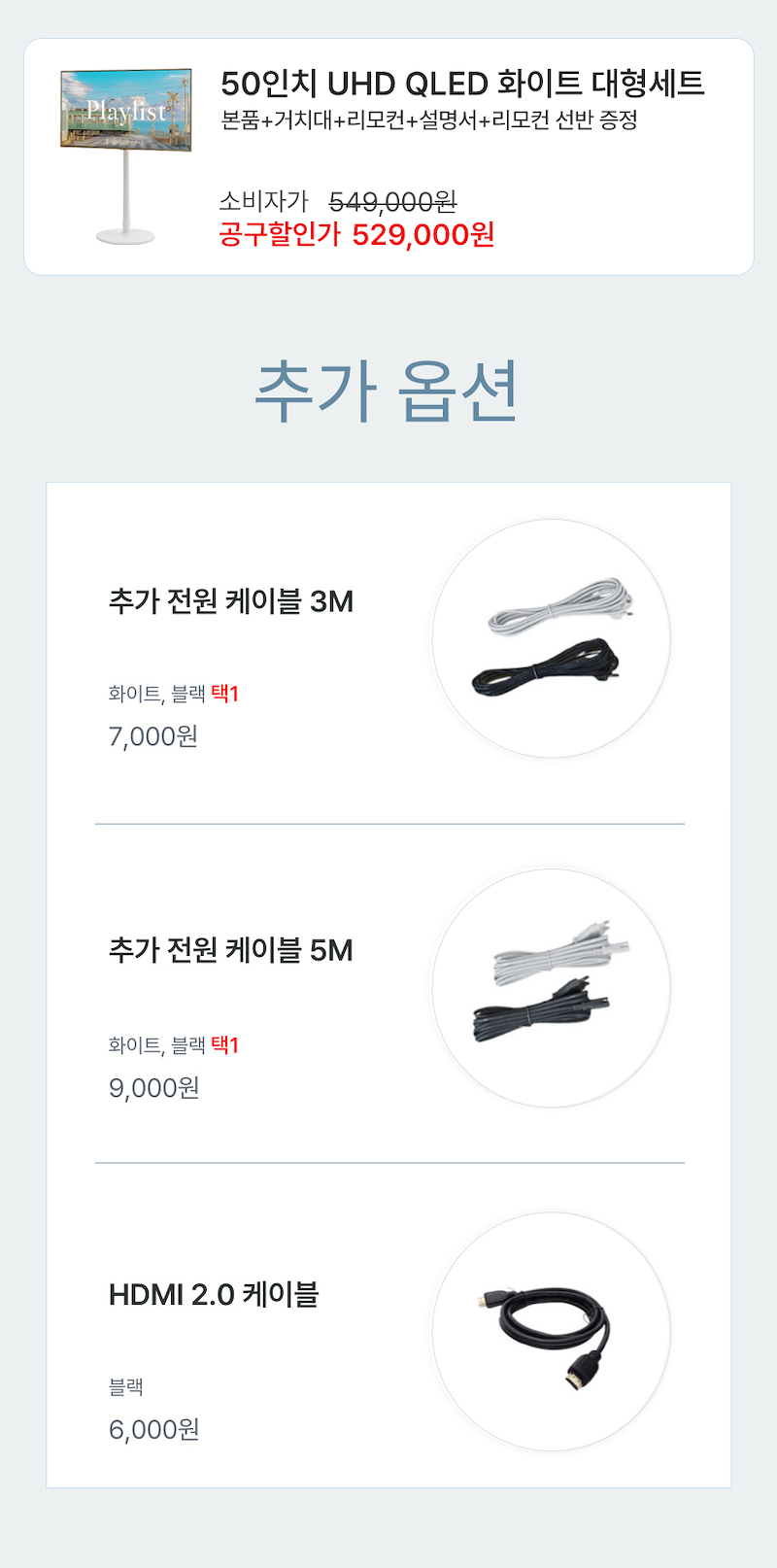
Task: Pick the white 3M power cable image
Action: point(560,607)
